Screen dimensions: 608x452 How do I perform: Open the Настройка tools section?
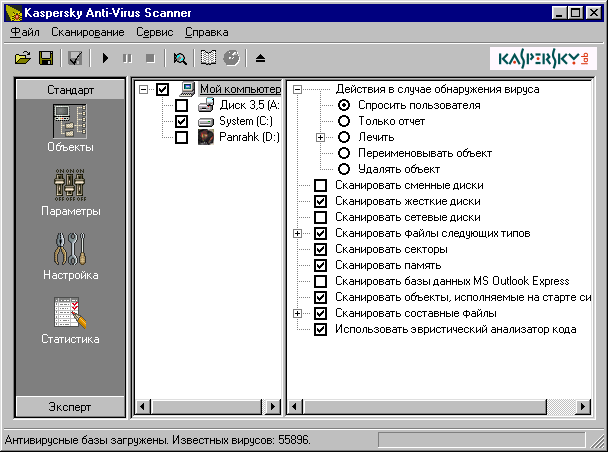coord(71,257)
